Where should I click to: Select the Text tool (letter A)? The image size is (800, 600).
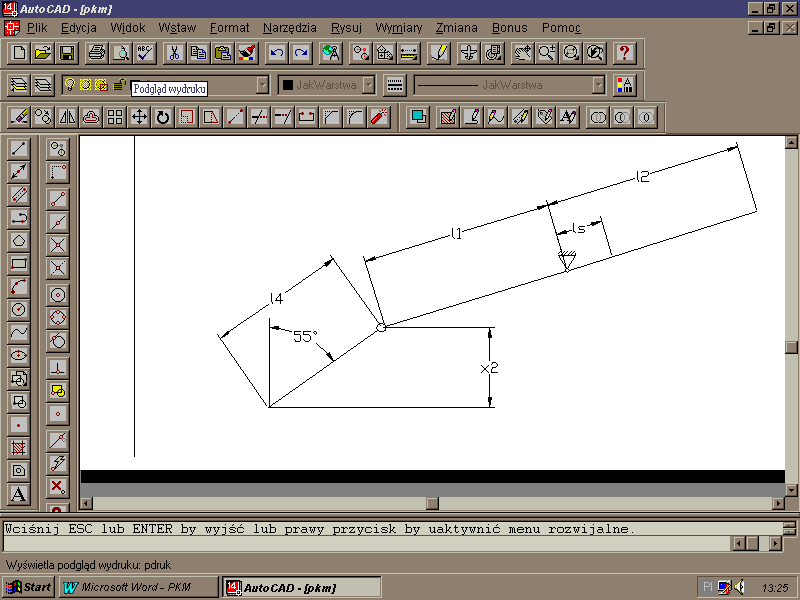click(x=18, y=494)
